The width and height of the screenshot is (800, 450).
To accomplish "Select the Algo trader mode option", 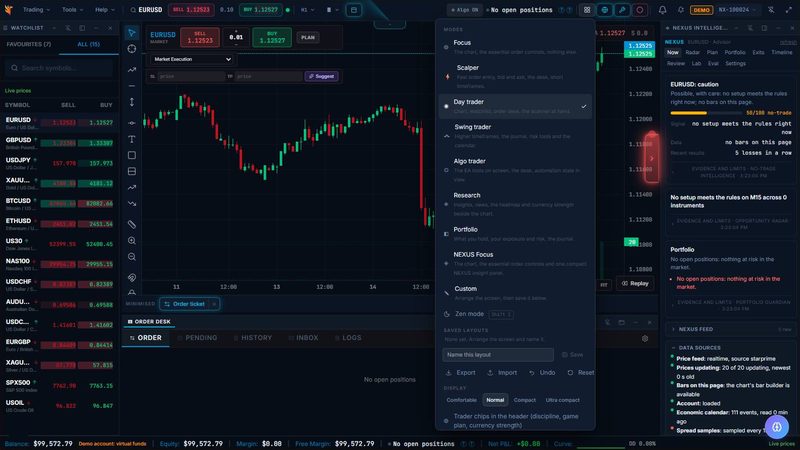I will (x=515, y=170).
